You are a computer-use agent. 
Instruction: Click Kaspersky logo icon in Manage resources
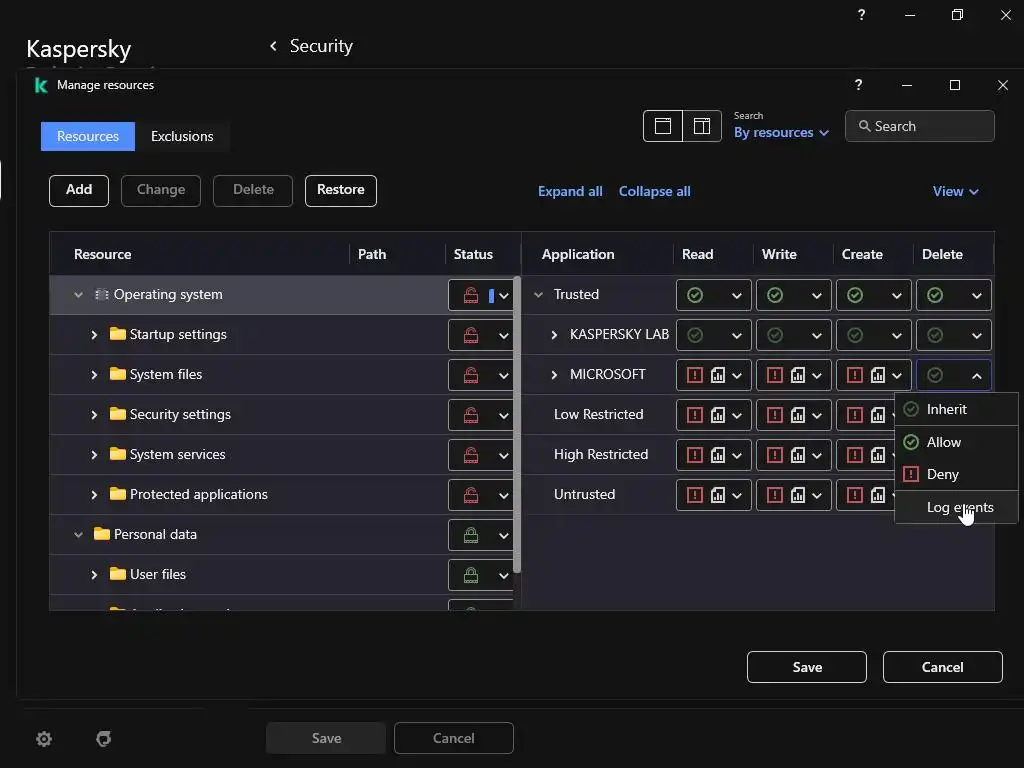[40, 86]
